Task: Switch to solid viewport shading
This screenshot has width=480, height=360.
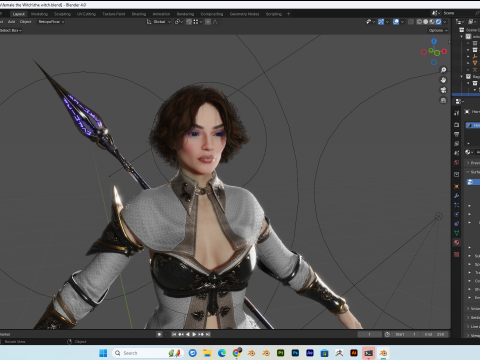Action: (x=425, y=22)
